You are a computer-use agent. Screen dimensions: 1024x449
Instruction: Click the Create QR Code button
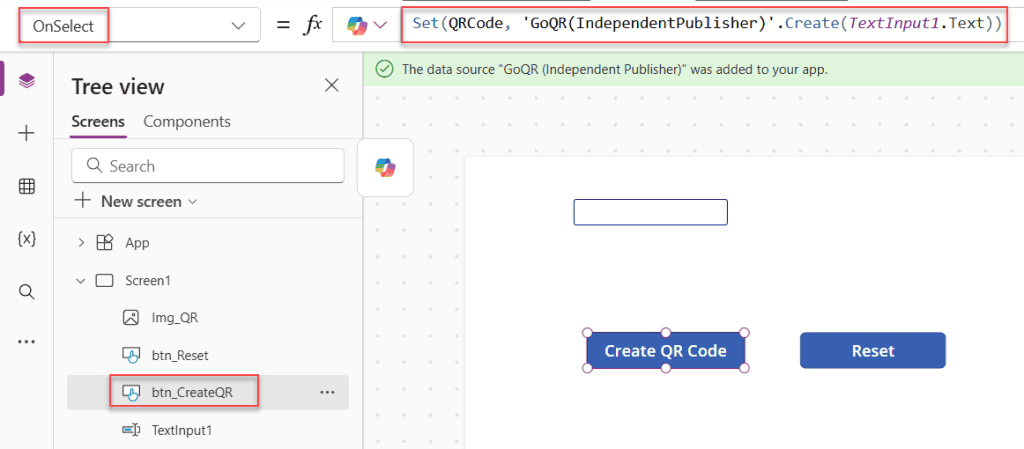click(x=665, y=350)
